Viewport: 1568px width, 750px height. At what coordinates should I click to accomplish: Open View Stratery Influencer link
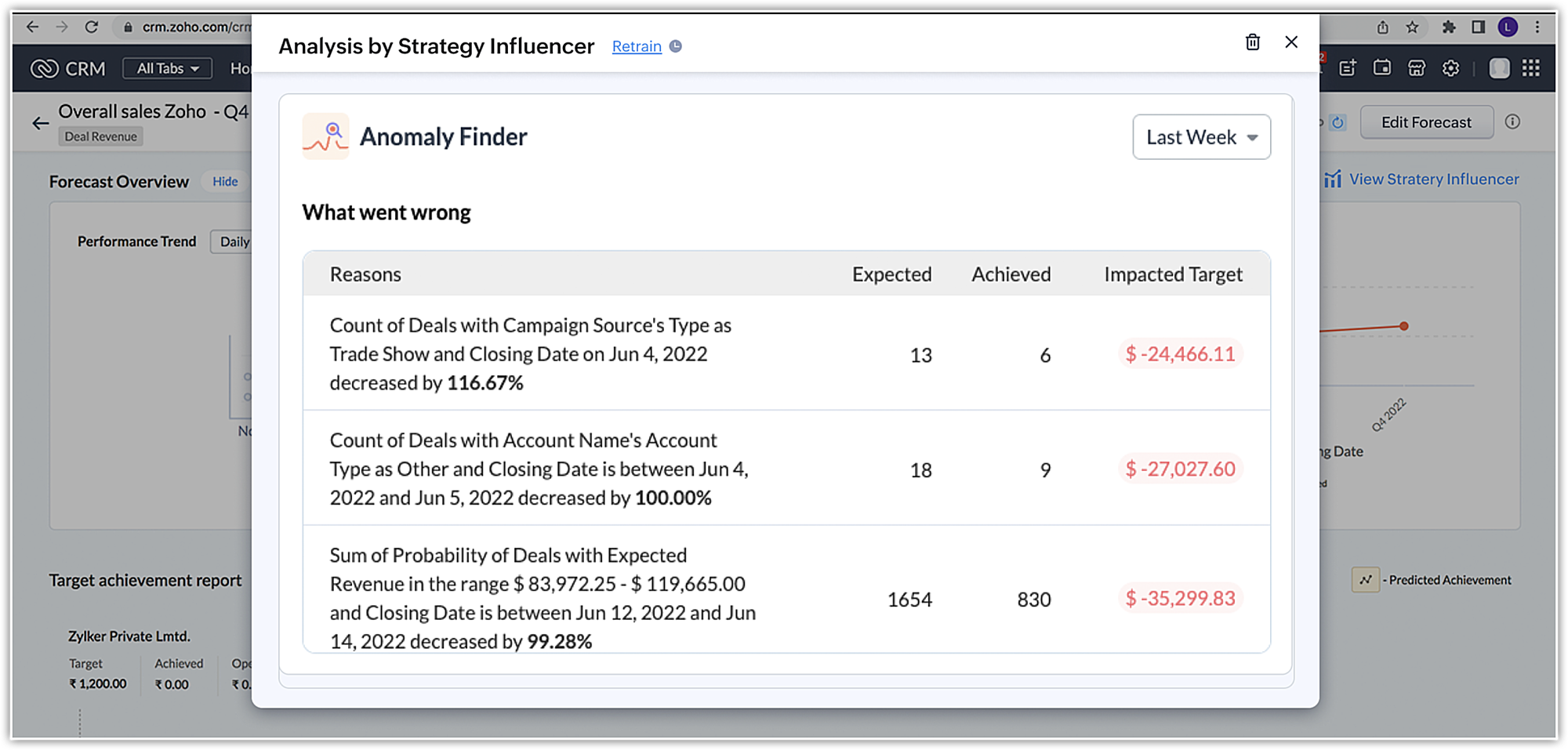point(1432,179)
